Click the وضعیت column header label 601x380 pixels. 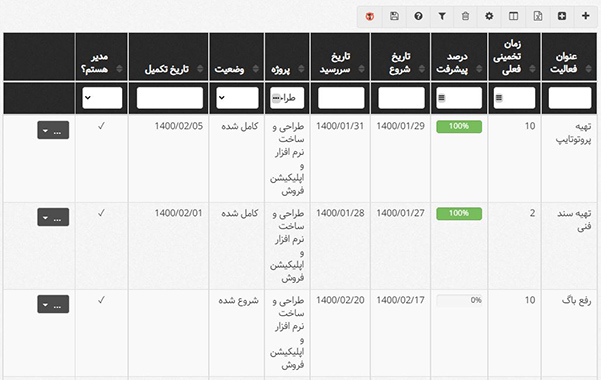[x=229, y=69]
